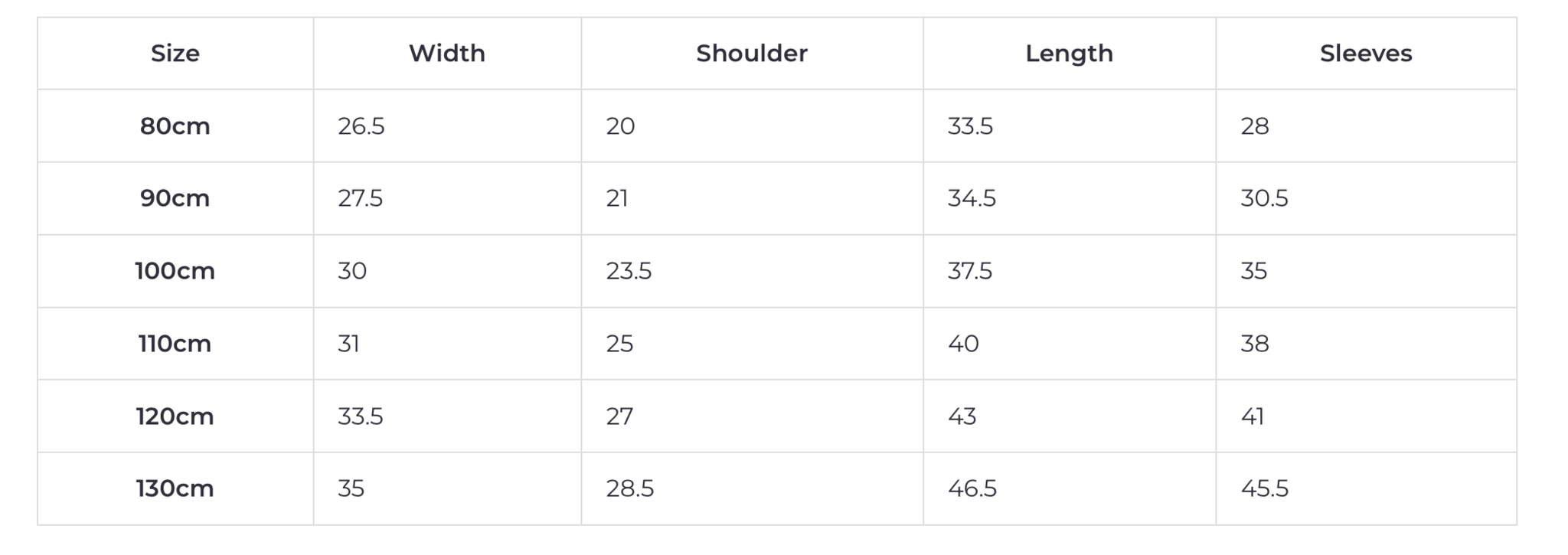Image resolution: width=1568 pixels, height=555 pixels.
Task: Click the Shoulder column header
Action: [751, 54]
